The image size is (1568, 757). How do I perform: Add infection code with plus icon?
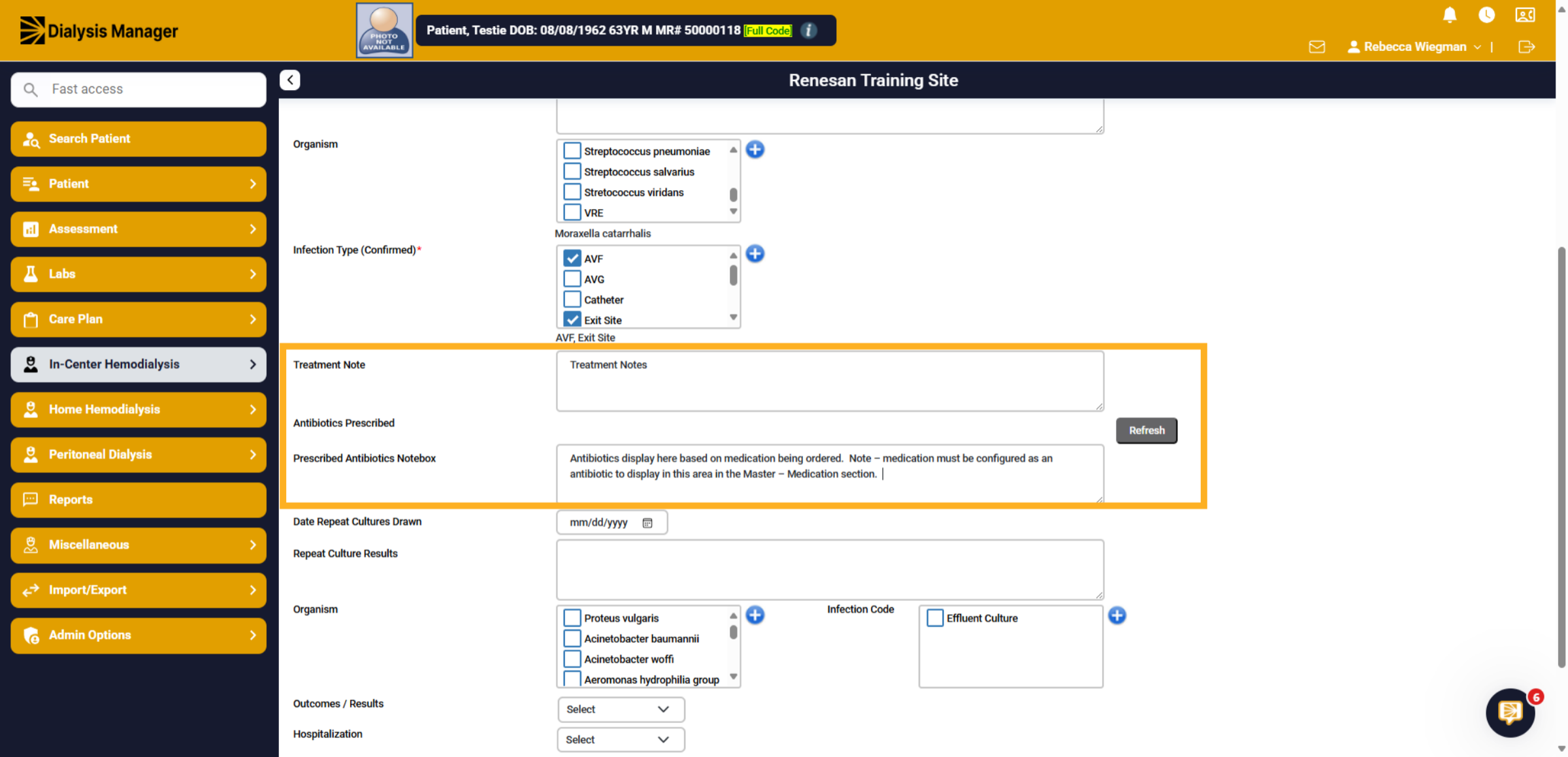(x=1117, y=615)
